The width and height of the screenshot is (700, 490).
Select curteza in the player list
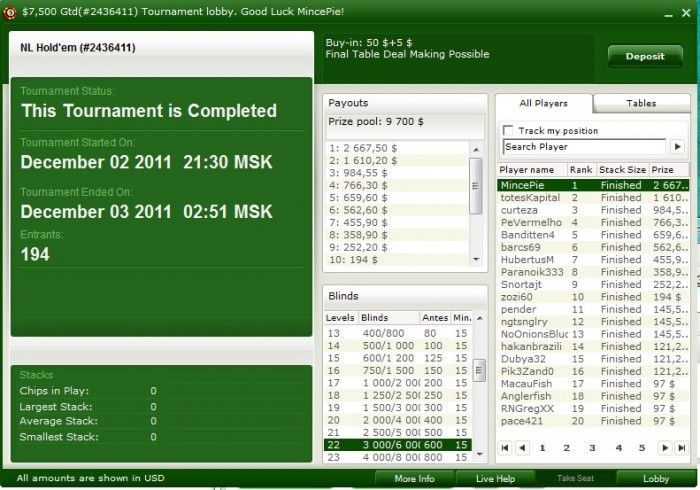[593, 210]
